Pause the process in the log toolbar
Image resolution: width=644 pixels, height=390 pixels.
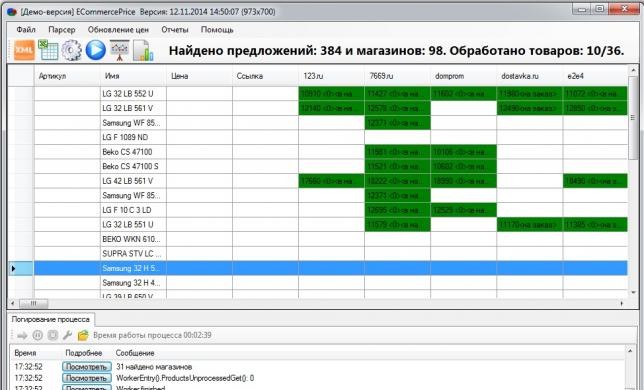[37, 335]
